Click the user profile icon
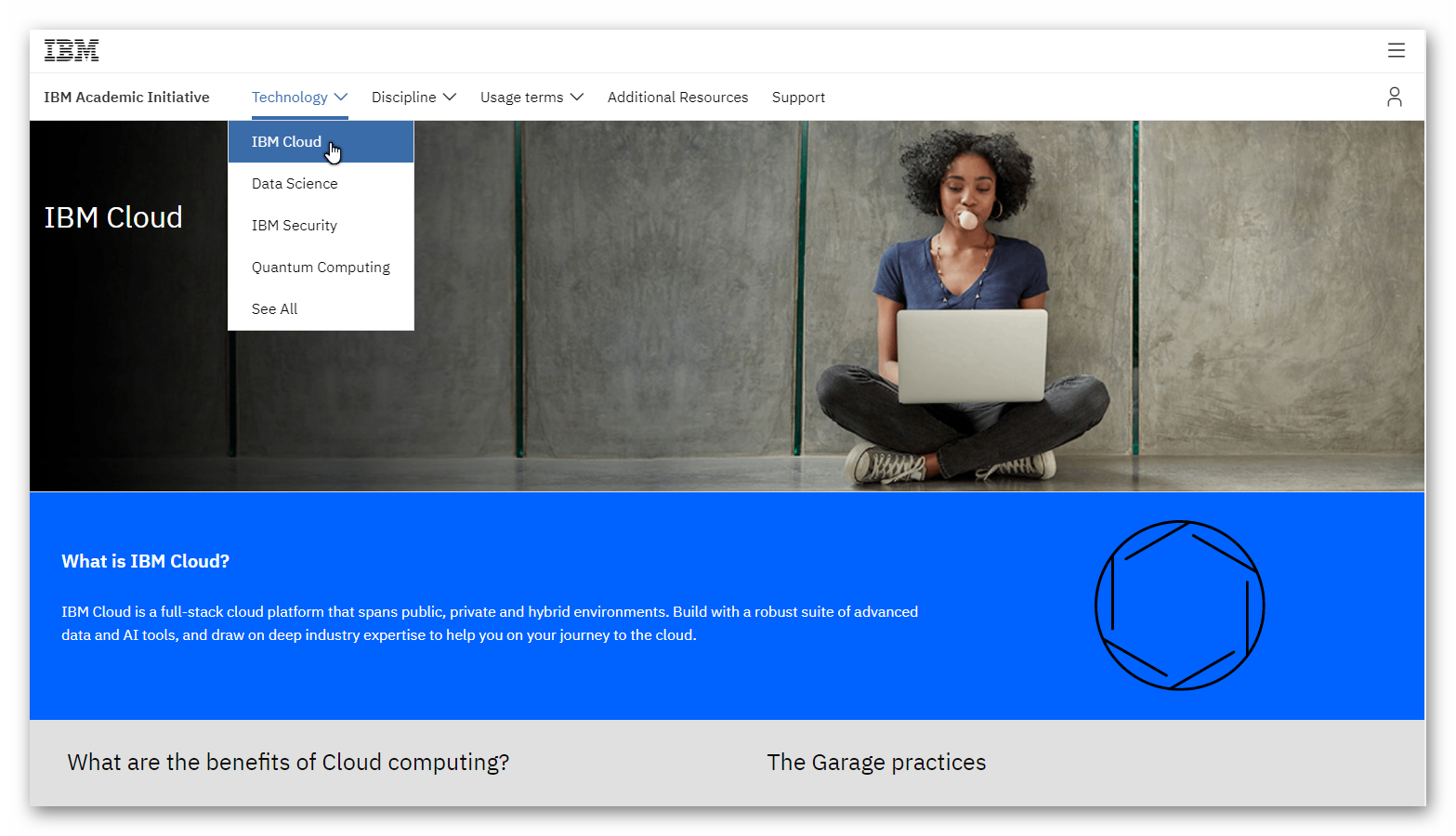This screenshot has height=836, width=1456. tap(1394, 97)
